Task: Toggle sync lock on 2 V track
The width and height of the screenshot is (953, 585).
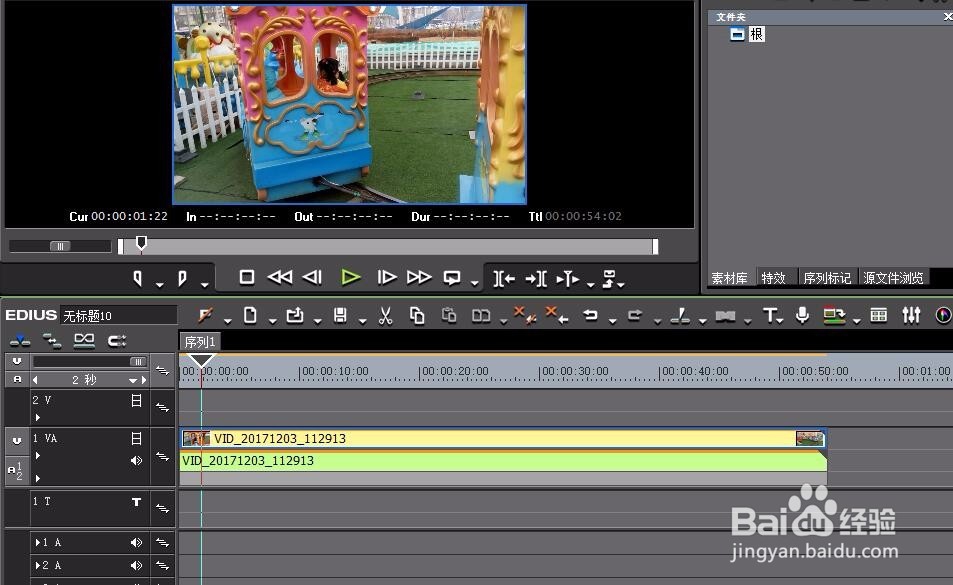Action: (162, 407)
